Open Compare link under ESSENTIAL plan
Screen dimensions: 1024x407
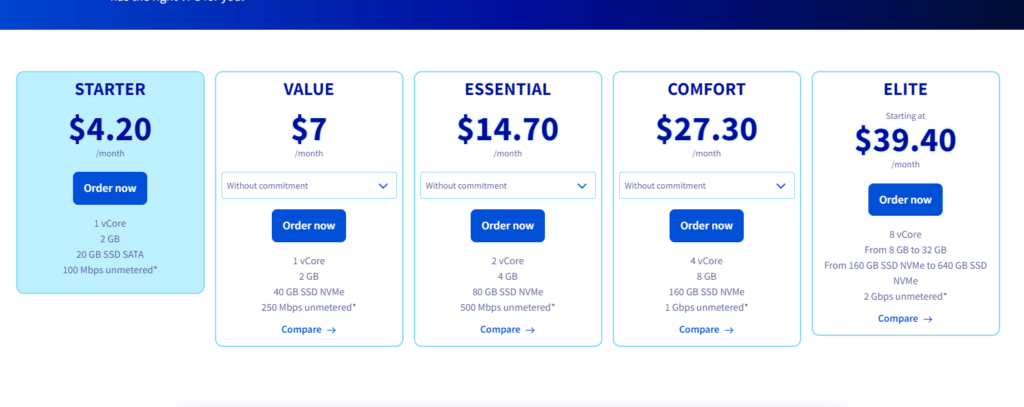507,329
